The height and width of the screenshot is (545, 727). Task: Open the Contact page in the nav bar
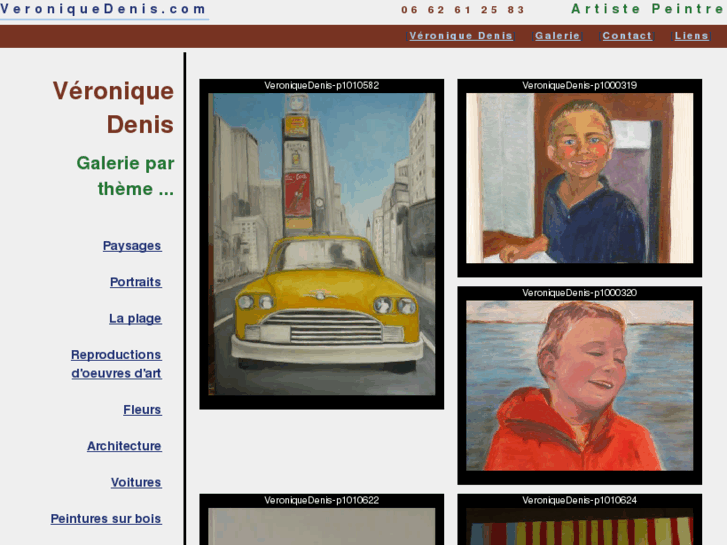(627, 36)
